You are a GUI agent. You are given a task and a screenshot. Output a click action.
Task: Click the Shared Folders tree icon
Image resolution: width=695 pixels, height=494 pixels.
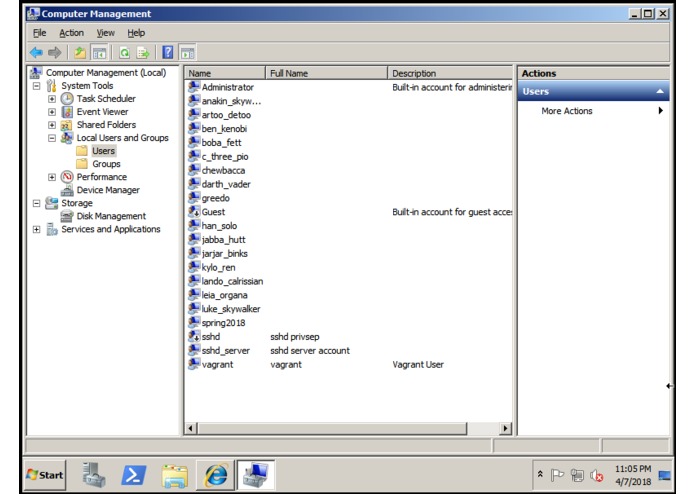(66, 125)
